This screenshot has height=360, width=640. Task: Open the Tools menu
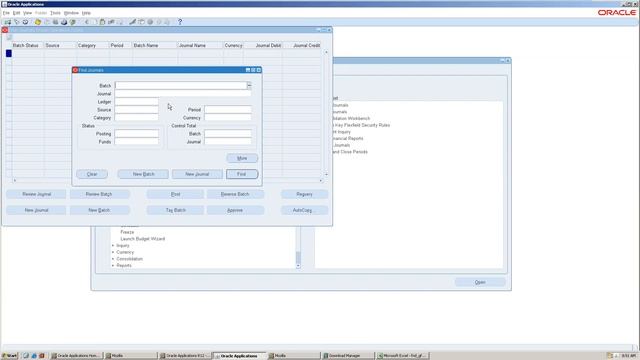tap(55, 13)
